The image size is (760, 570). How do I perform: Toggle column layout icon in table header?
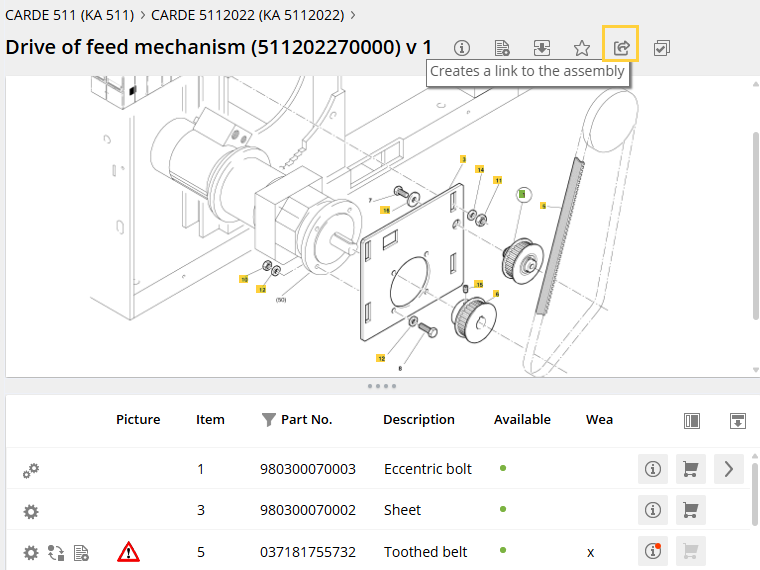click(692, 420)
